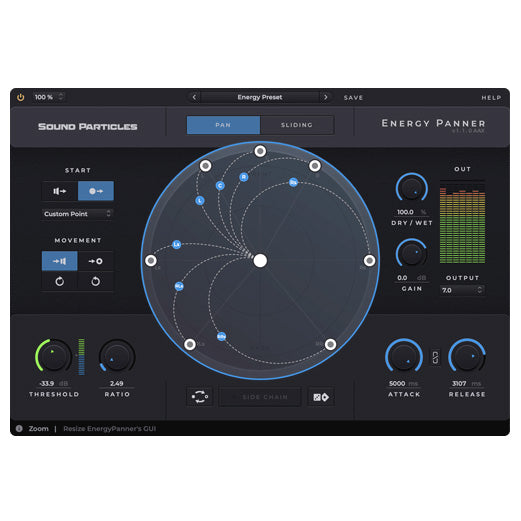Screen dimensions: 521x521
Task: Click the SAVE preset button
Action: pyautogui.click(x=353, y=98)
